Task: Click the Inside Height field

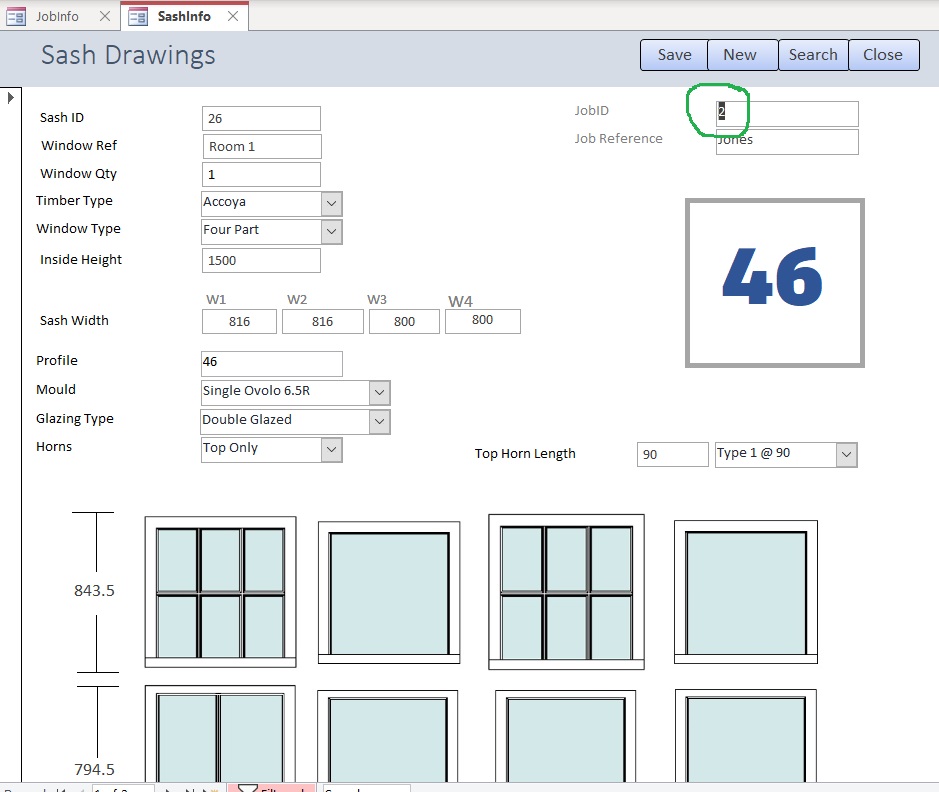Action: [261, 260]
